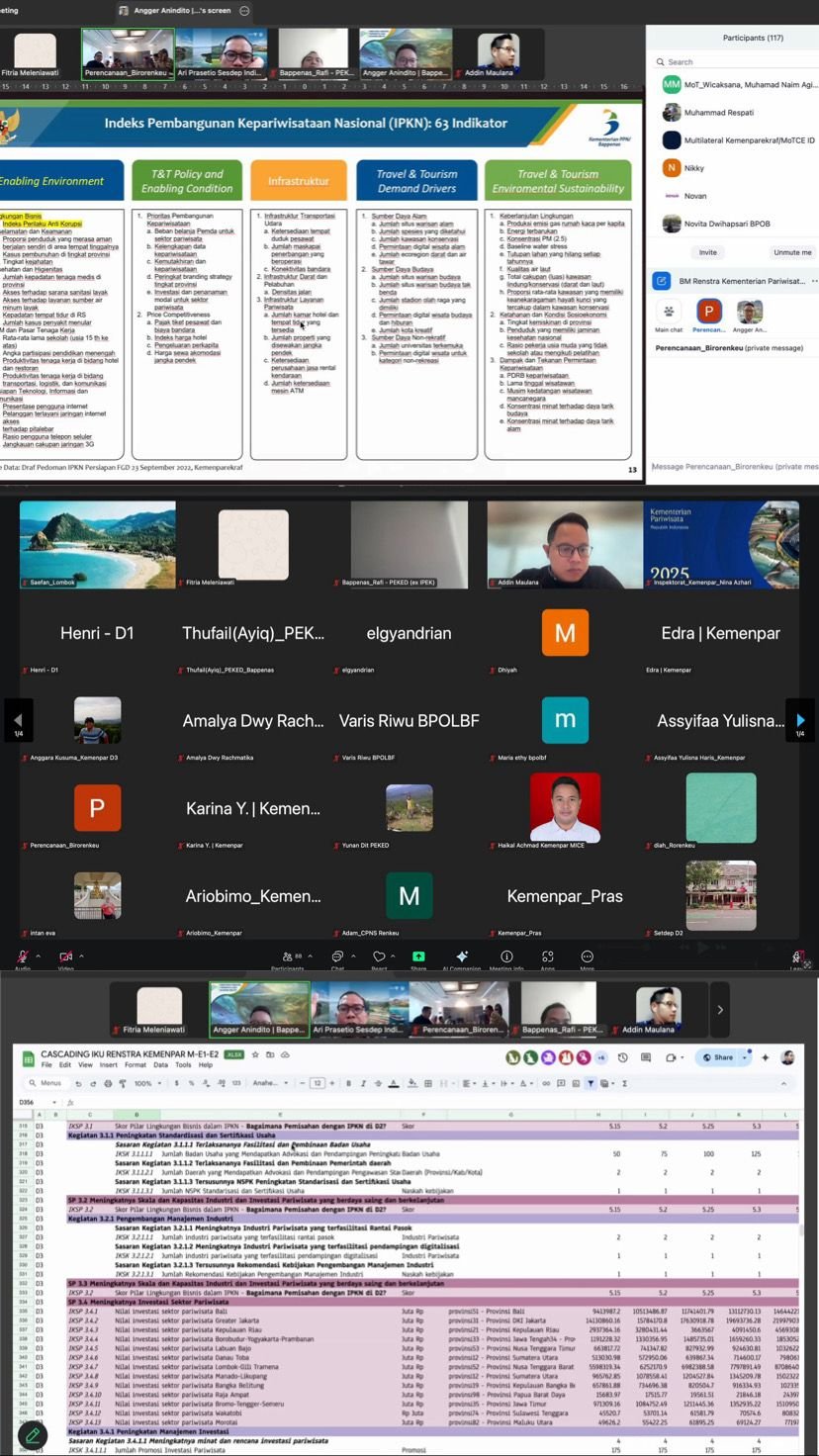Click the green Share screen icon

418,957
